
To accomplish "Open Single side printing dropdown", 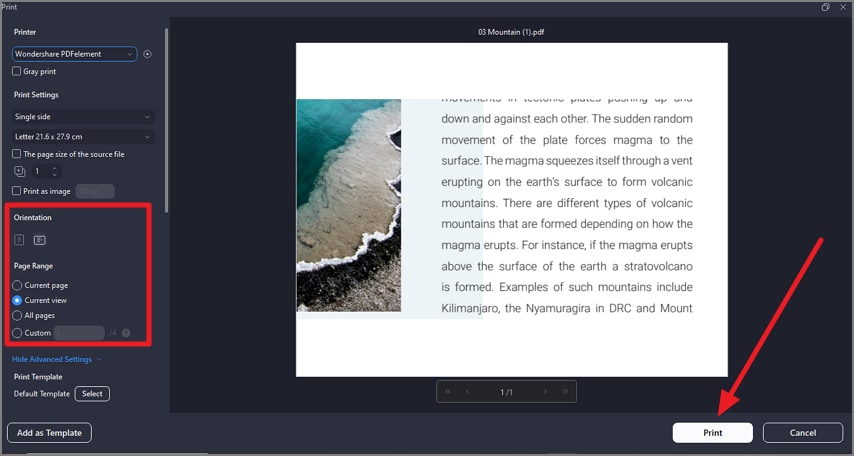I will (x=83, y=117).
